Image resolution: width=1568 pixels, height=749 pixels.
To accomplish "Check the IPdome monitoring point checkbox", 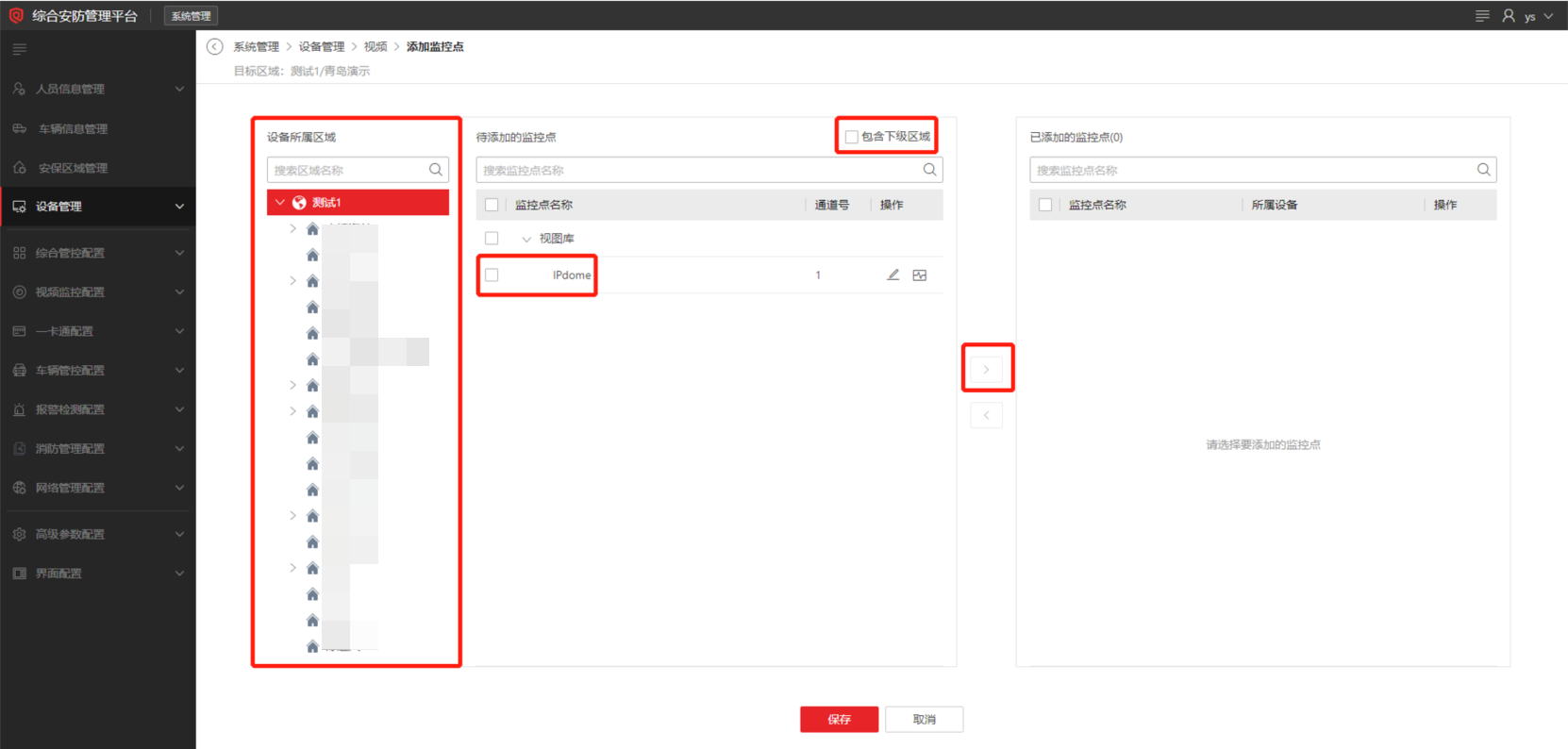I will coord(492,275).
